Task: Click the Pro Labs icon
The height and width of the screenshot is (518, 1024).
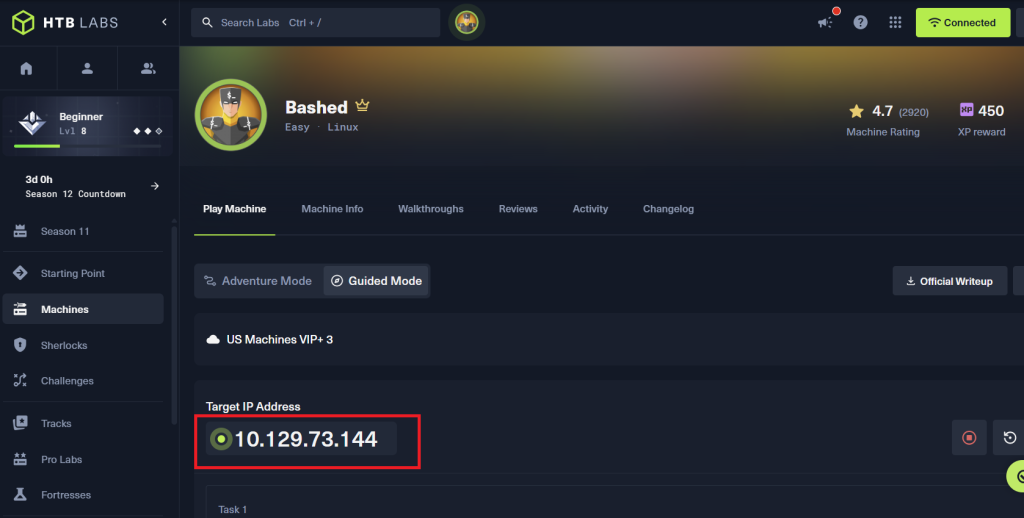Action: pos(20,459)
